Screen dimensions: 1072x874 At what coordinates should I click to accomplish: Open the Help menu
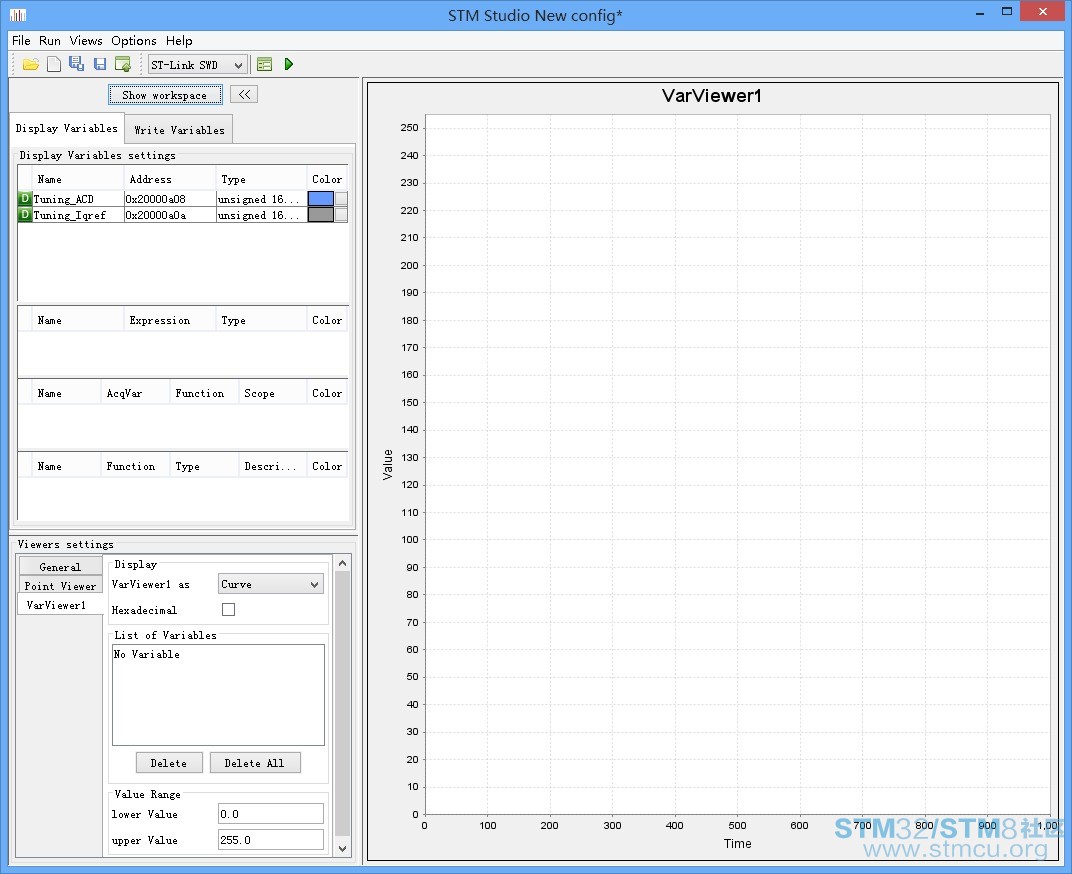point(179,40)
